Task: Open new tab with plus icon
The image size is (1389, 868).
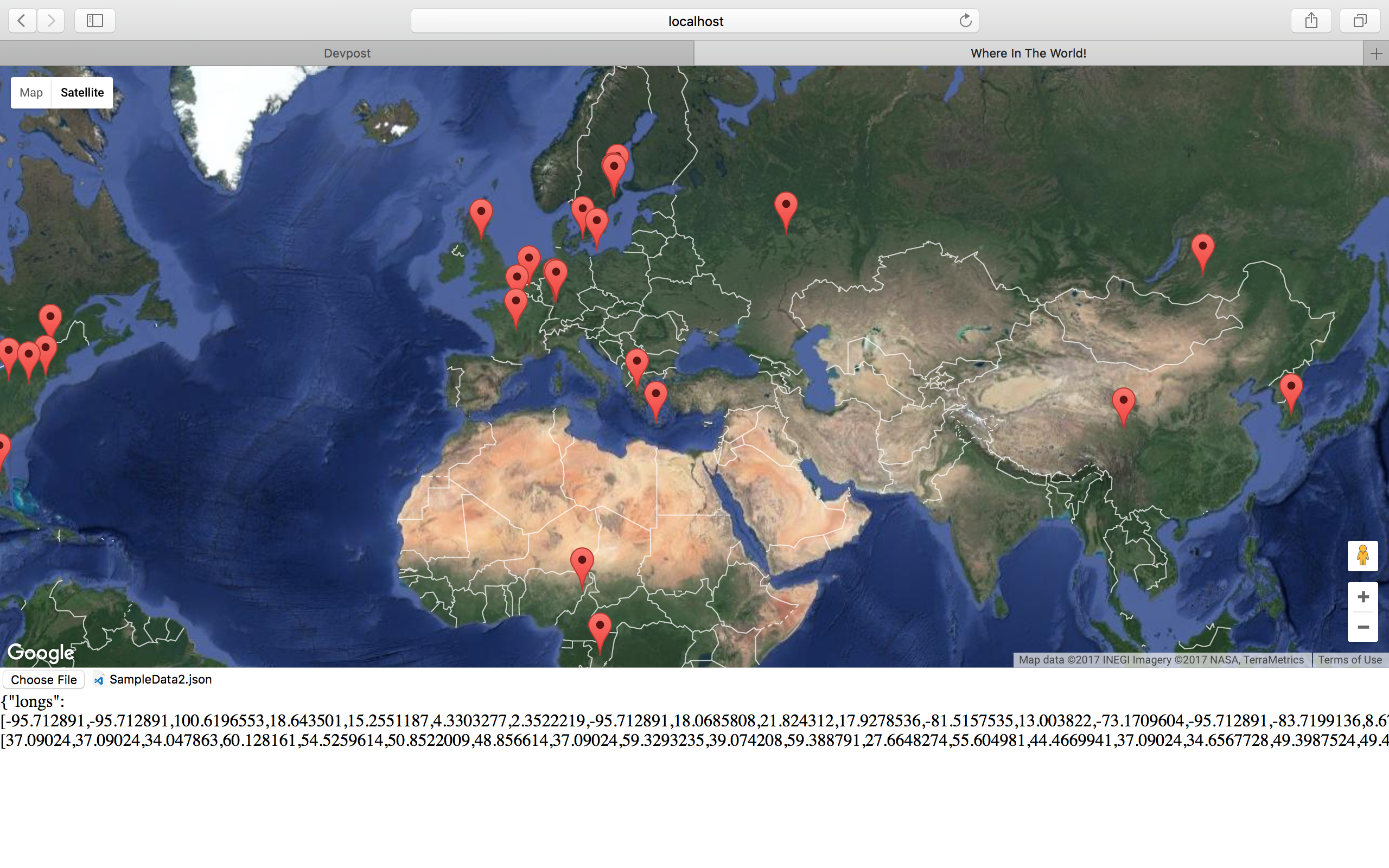Action: pyautogui.click(x=1376, y=53)
